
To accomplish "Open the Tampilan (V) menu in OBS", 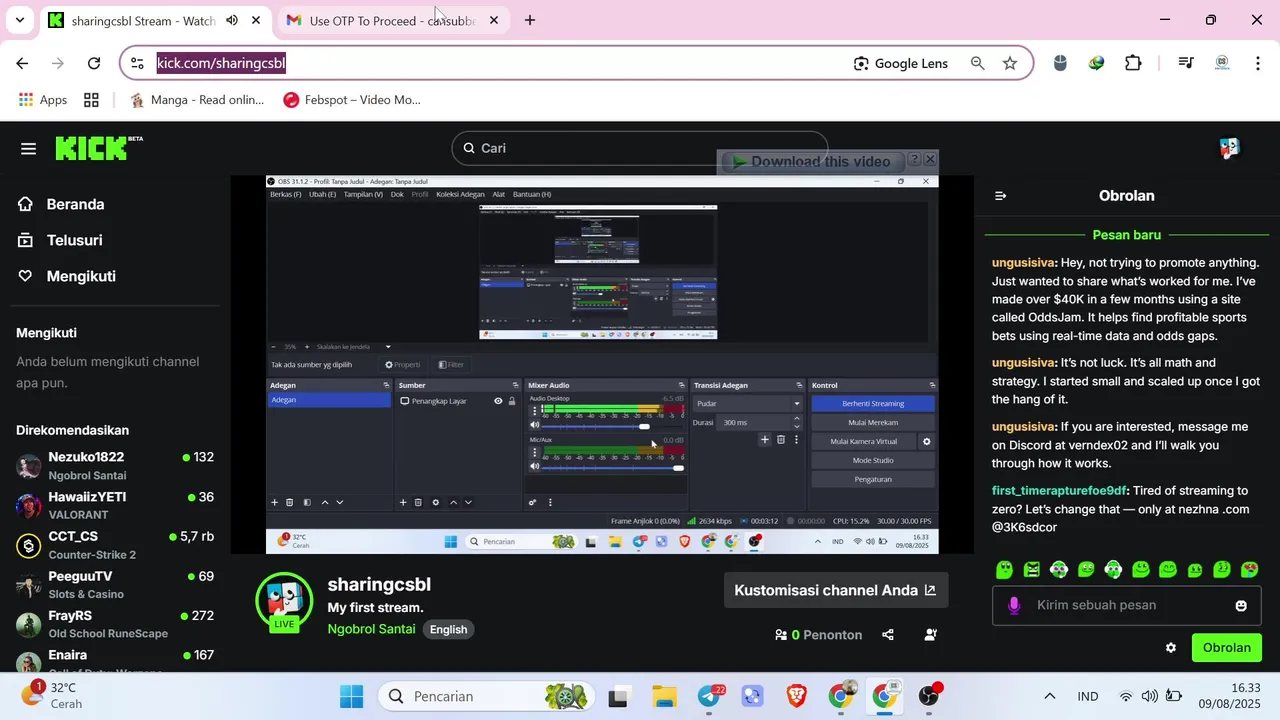I will (x=363, y=194).
